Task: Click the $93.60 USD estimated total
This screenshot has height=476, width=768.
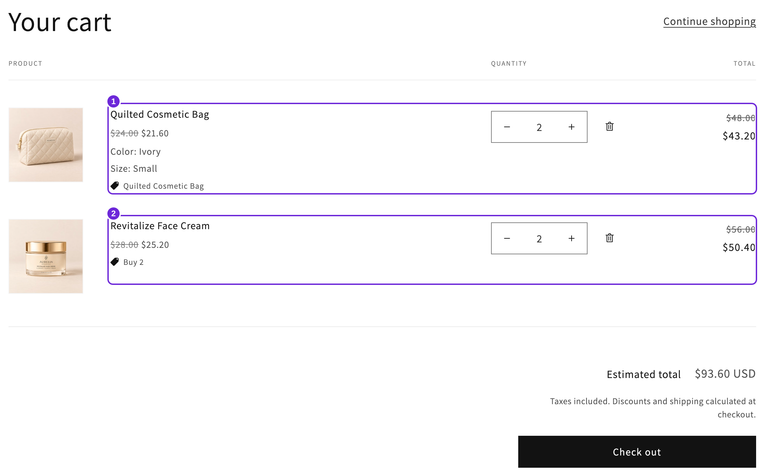Action: pyautogui.click(x=725, y=374)
